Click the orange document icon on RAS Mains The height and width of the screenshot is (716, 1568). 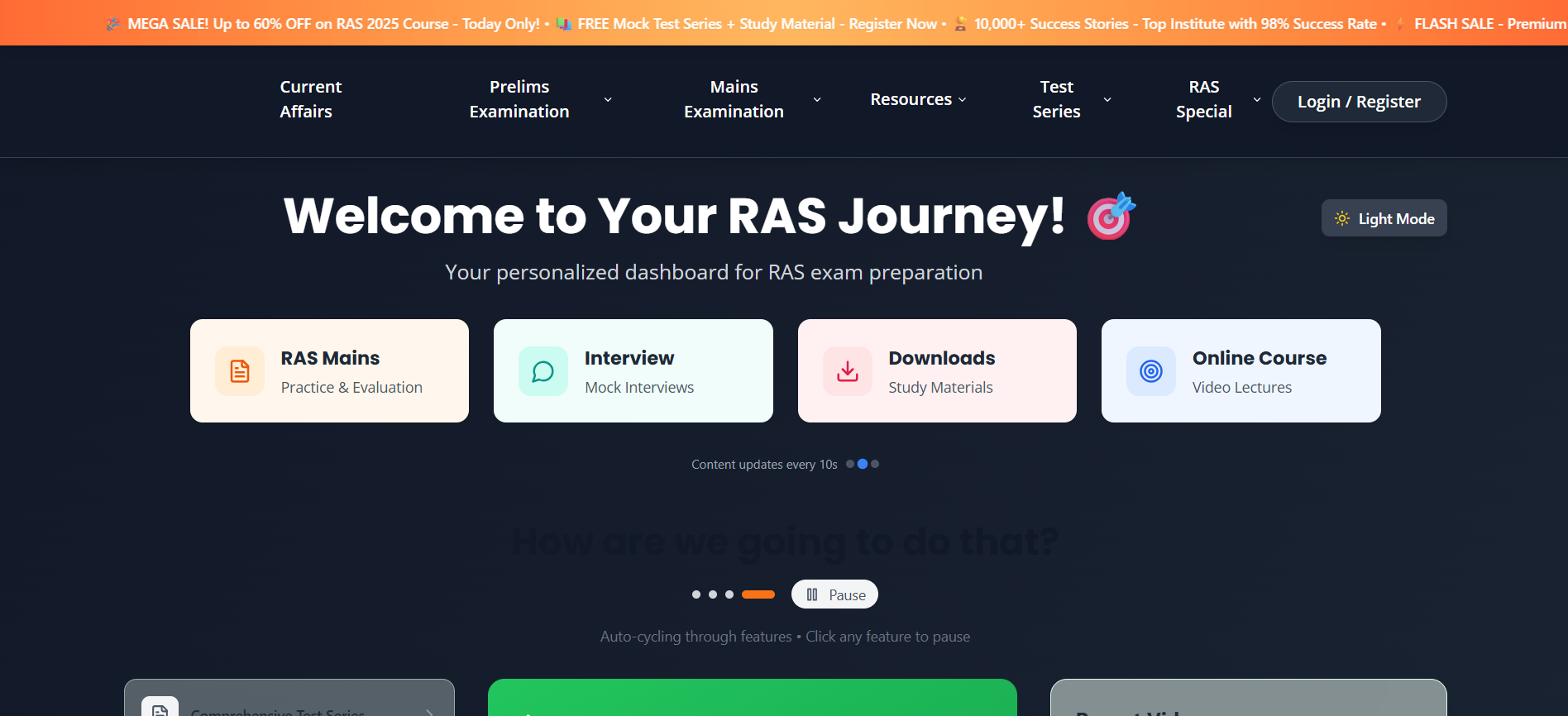[x=240, y=371]
